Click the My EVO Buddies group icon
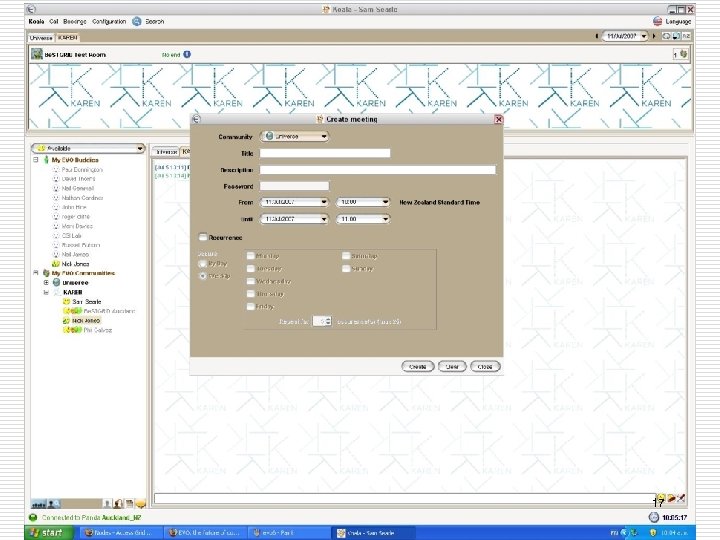The width and height of the screenshot is (720, 540). point(46,160)
